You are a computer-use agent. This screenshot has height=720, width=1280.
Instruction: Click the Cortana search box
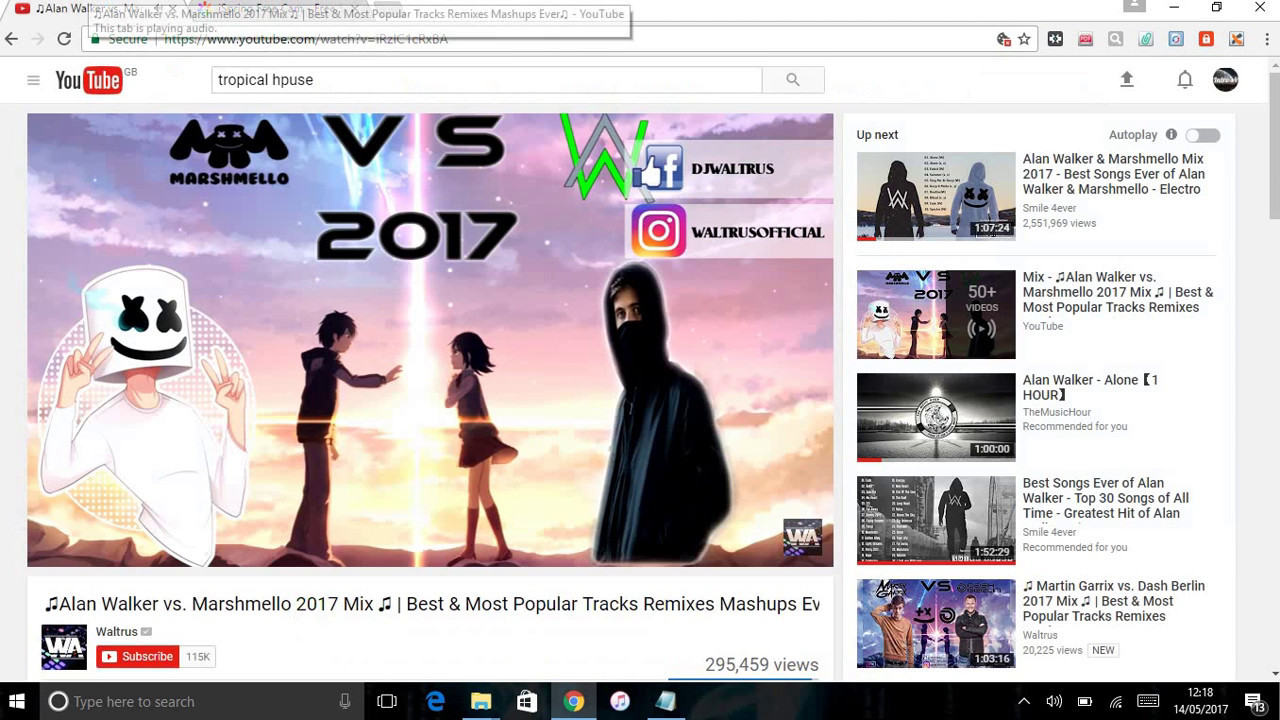(200, 701)
